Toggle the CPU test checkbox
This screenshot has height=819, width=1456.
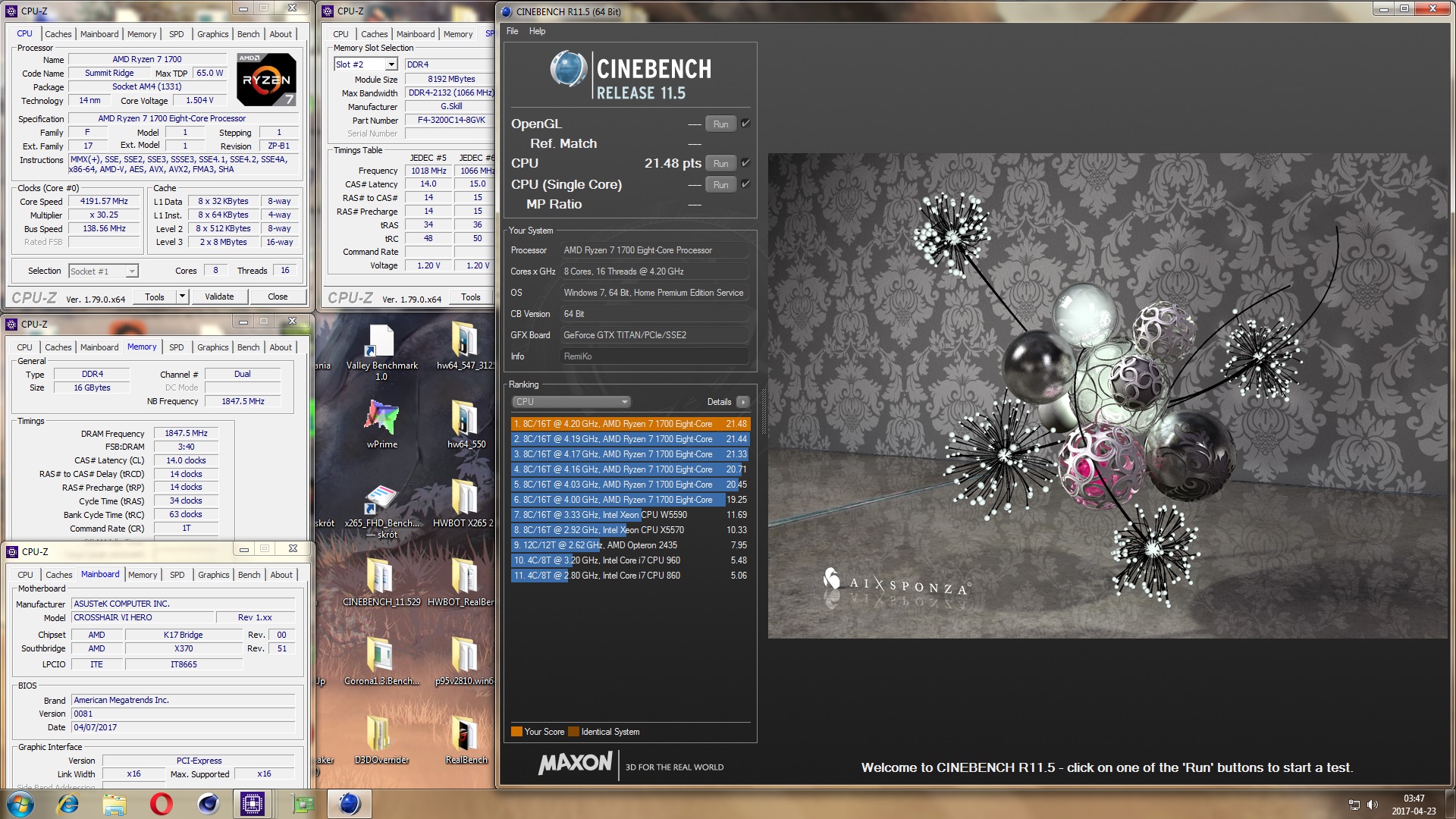(745, 163)
